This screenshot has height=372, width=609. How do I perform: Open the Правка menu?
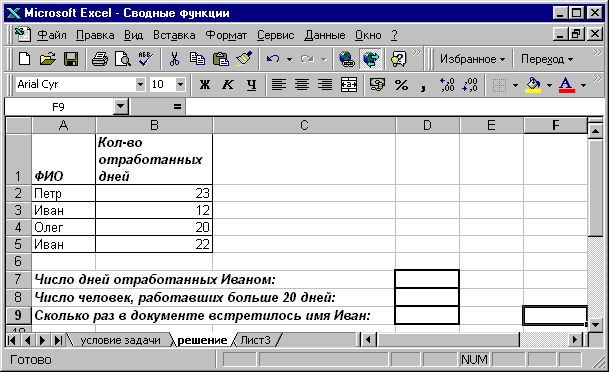coord(95,35)
